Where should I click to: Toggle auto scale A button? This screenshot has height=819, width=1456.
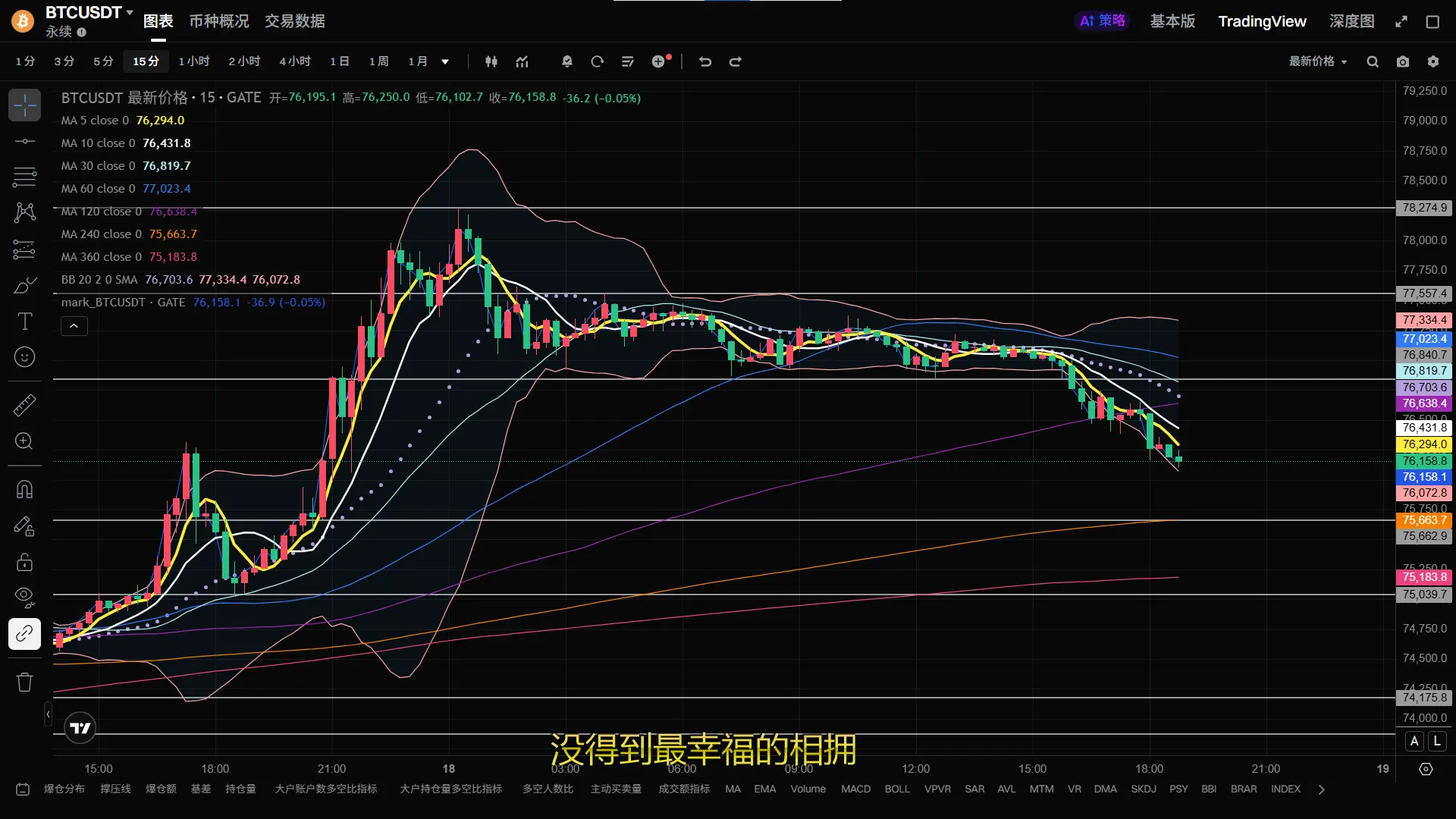(x=1414, y=741)
